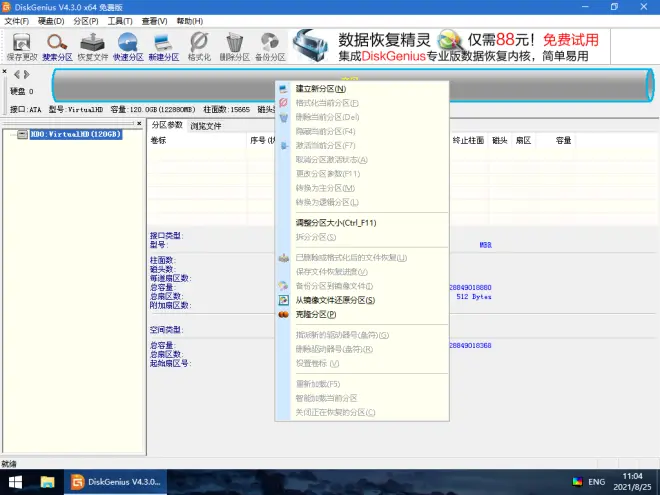Click the Search Partition (搜索分区) toolbar icon
Image resolution: width=660 pixels, height=495 pixels.
click(x=57, y=47)
